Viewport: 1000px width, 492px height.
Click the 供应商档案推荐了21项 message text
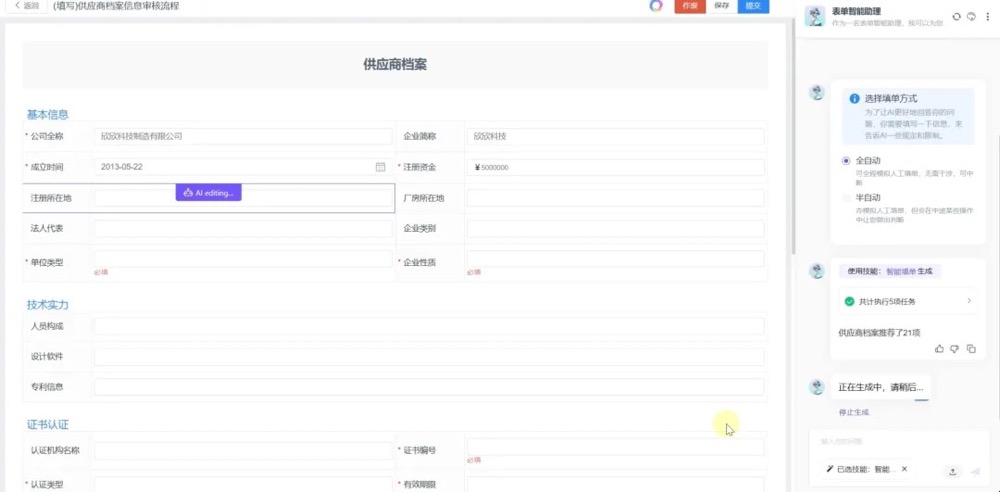pos(879,332)
